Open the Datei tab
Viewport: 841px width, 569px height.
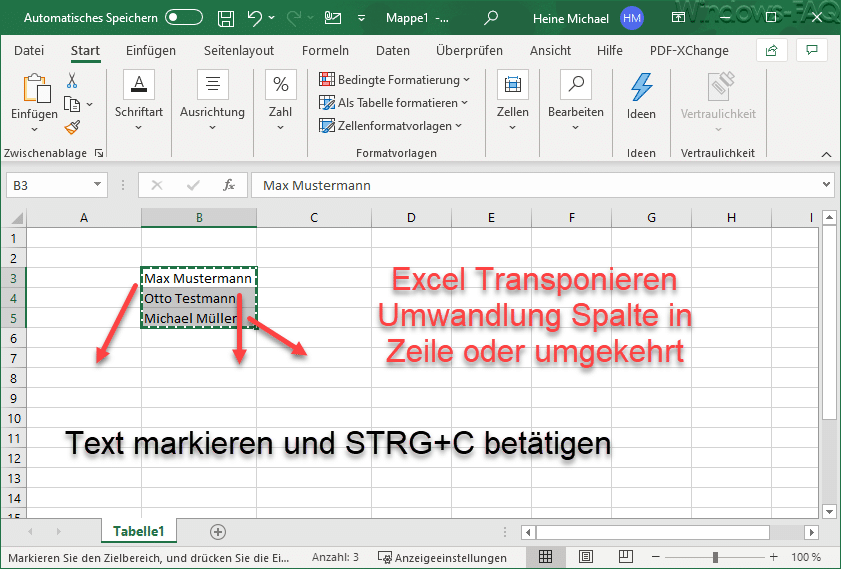pyautogui.click(x=29, y=50)
